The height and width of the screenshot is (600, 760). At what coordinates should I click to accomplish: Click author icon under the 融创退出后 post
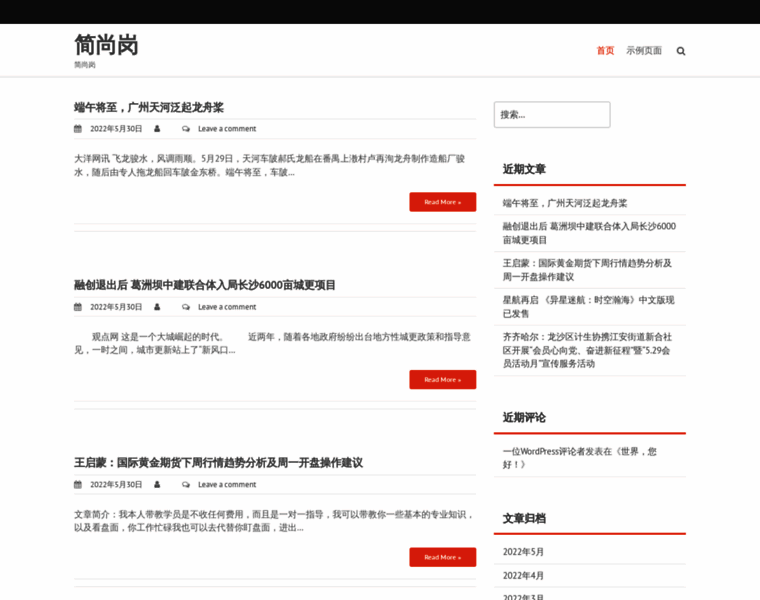pyautogui.click(x=157, y=307)
